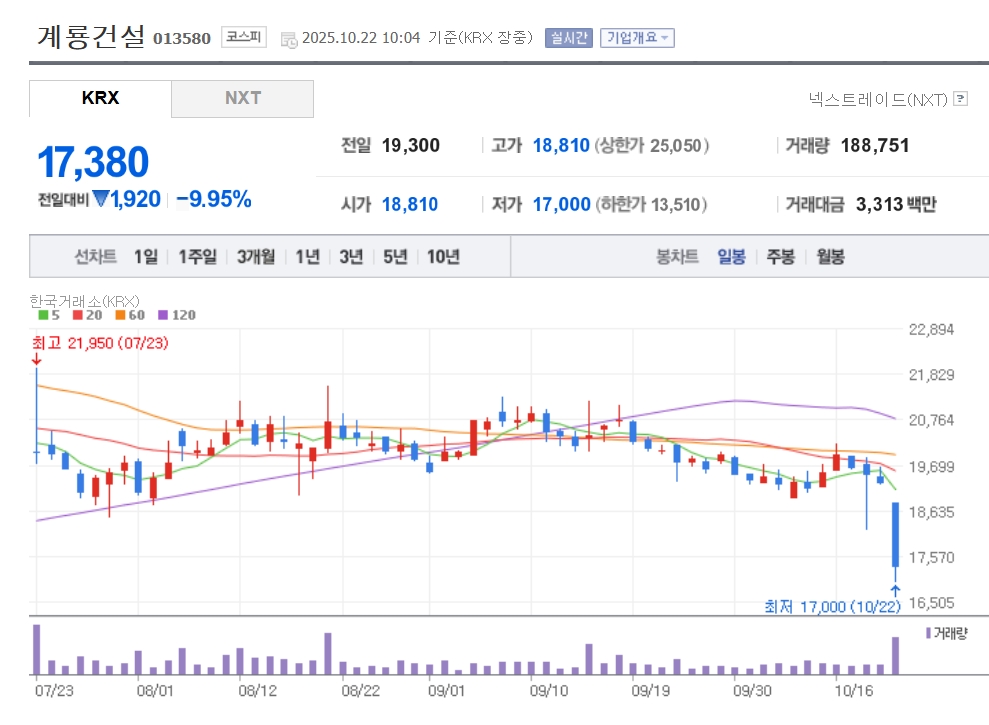The width and height of the screenshot is (989, 725).
Task: Select the 5년 line chart
Action: (395, 257)
